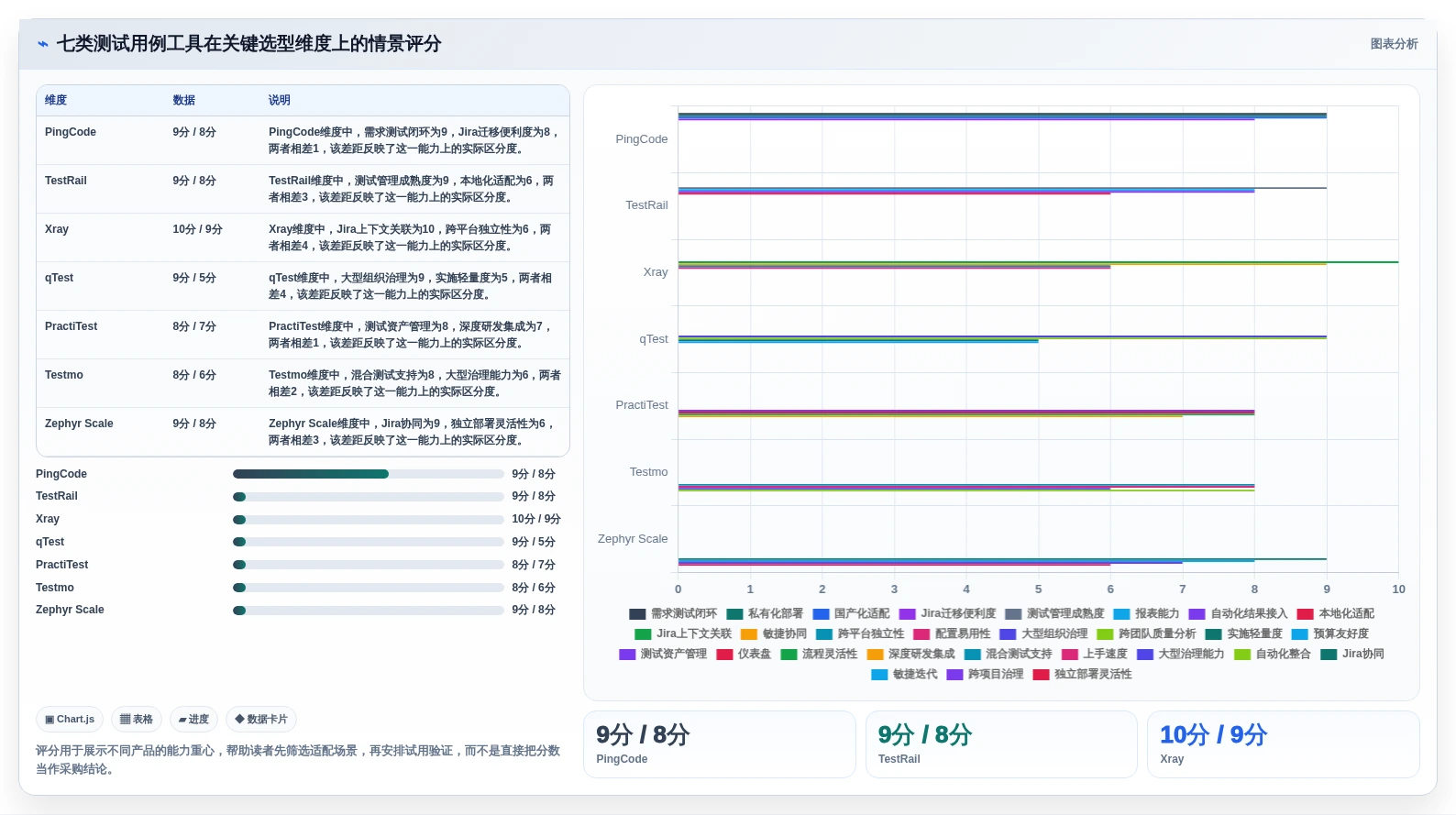Hide the 测试资产管理 legend series

[x=663, y=655]
